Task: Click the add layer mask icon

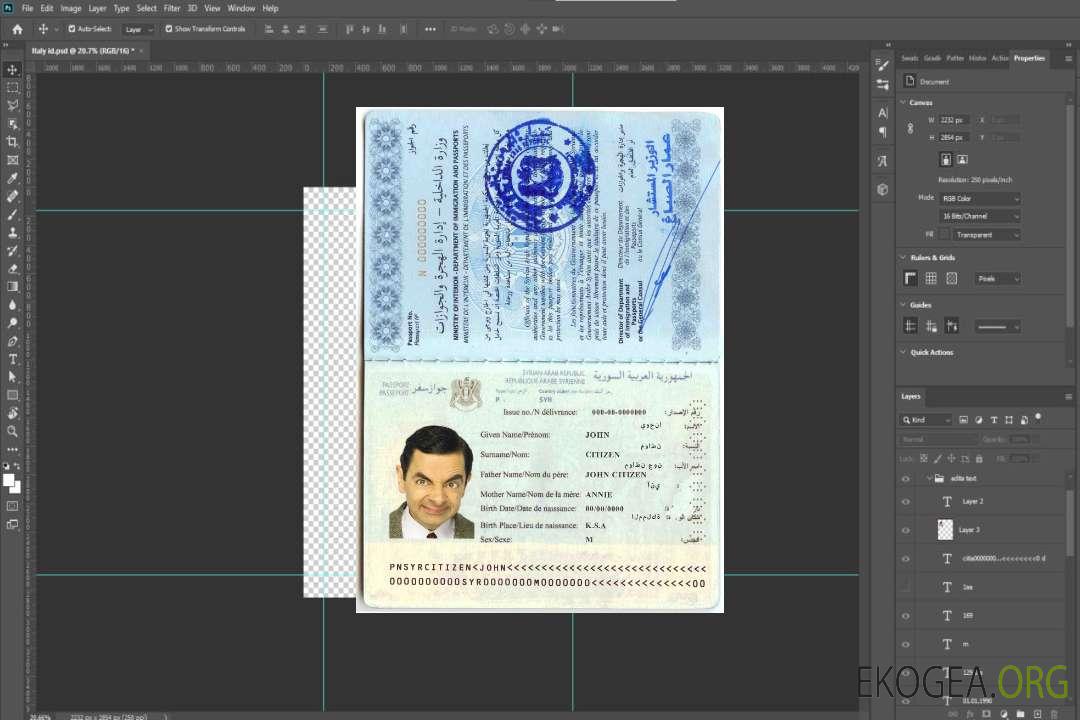Action: click(986, 714)
